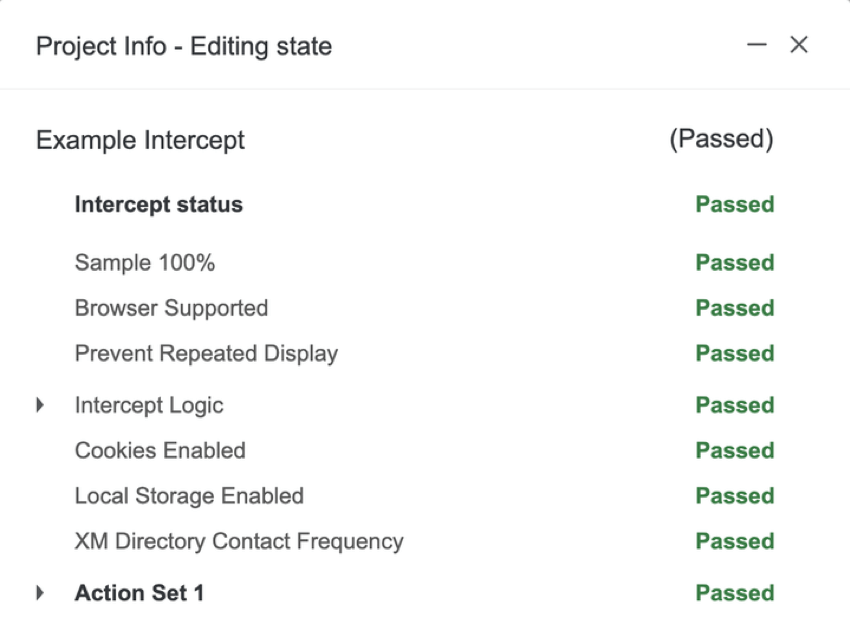The image size is (850, 625).
Task: Close the Project Info dialog
Action: click(799, 45)
